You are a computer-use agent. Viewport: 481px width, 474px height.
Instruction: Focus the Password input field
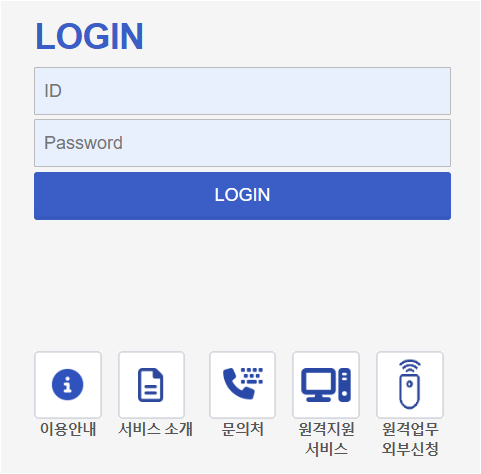[x=242, y=143]
